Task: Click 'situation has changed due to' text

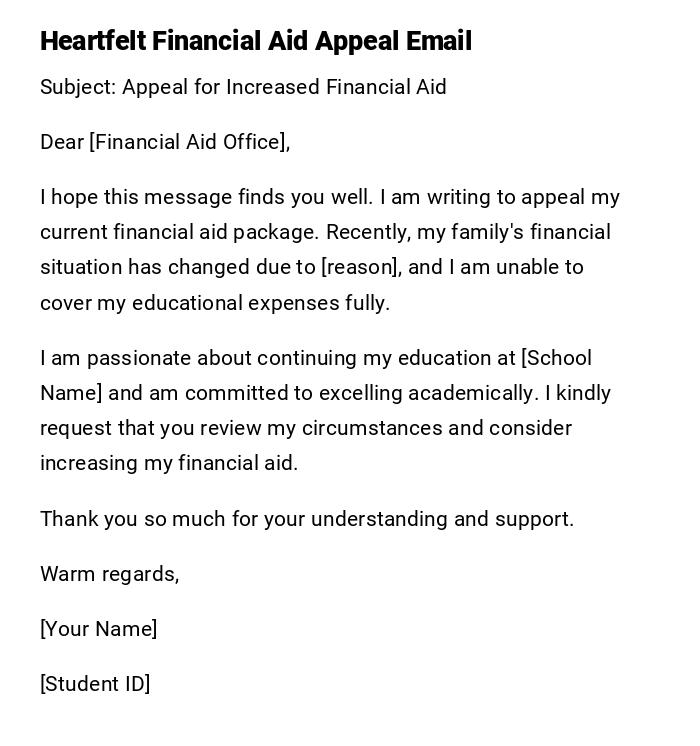Action: click(176, 267)
